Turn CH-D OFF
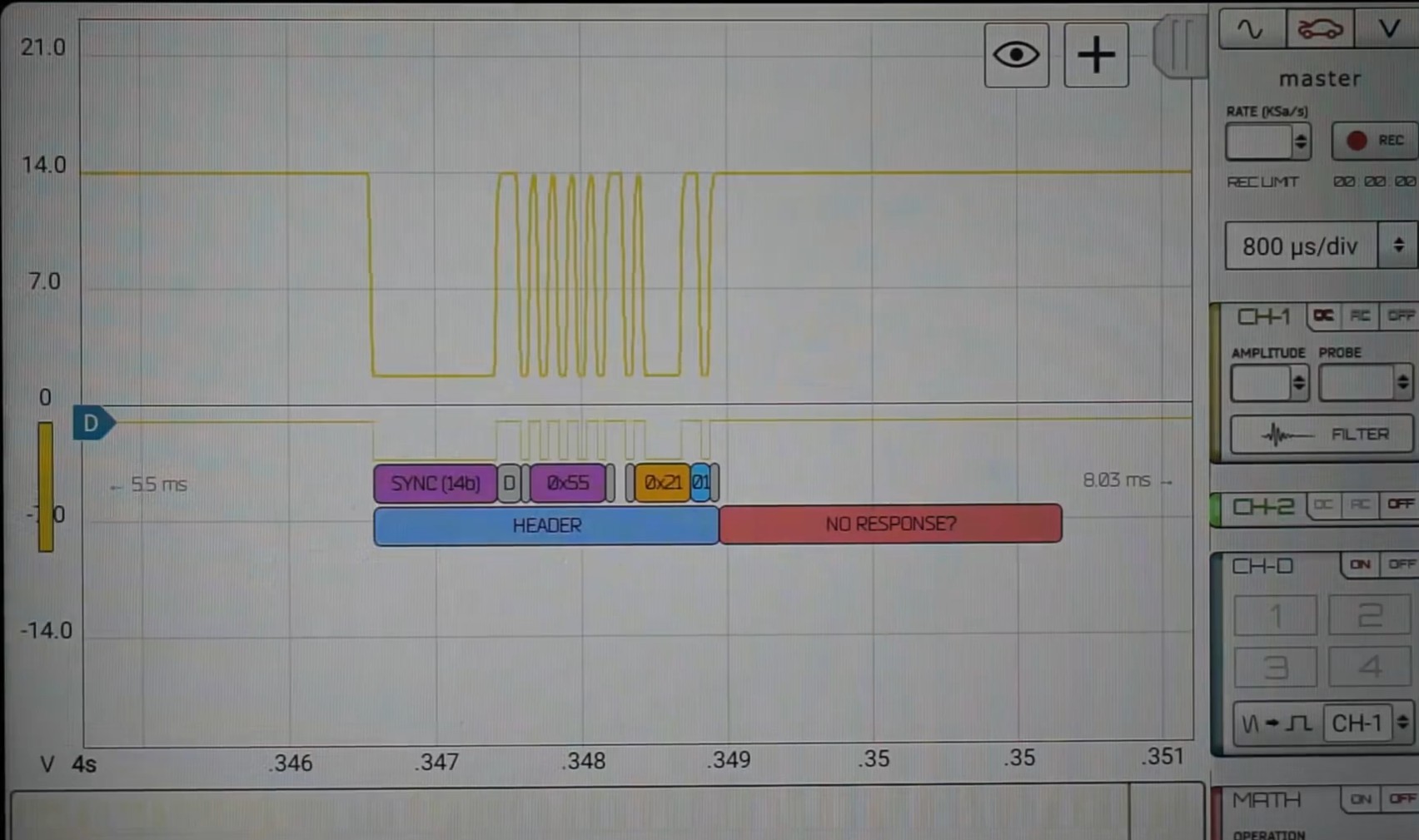 1401,565
